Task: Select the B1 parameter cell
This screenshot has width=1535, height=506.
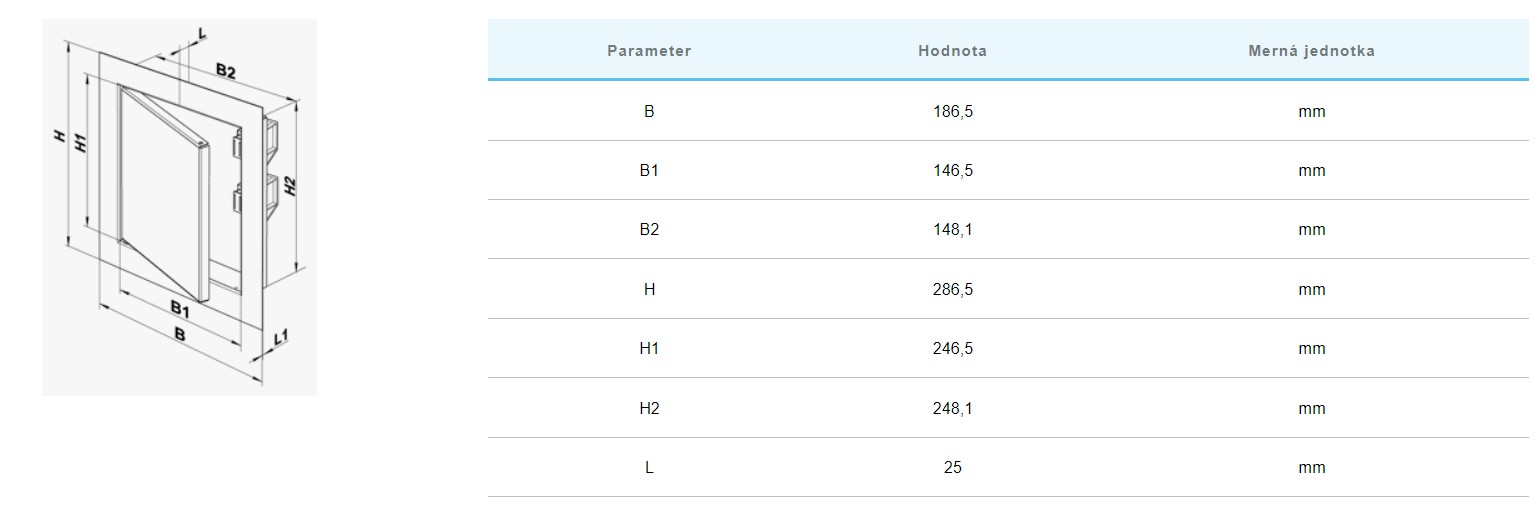Action: click(649, 171)
